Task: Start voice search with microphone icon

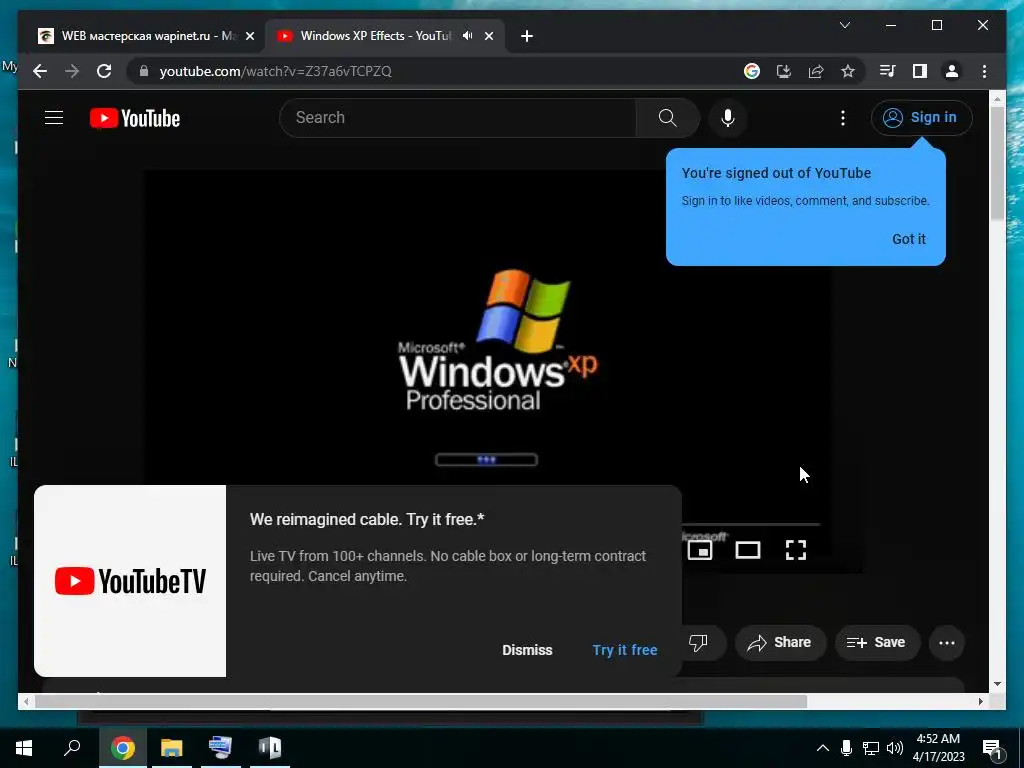Action: tap(728, 118)
